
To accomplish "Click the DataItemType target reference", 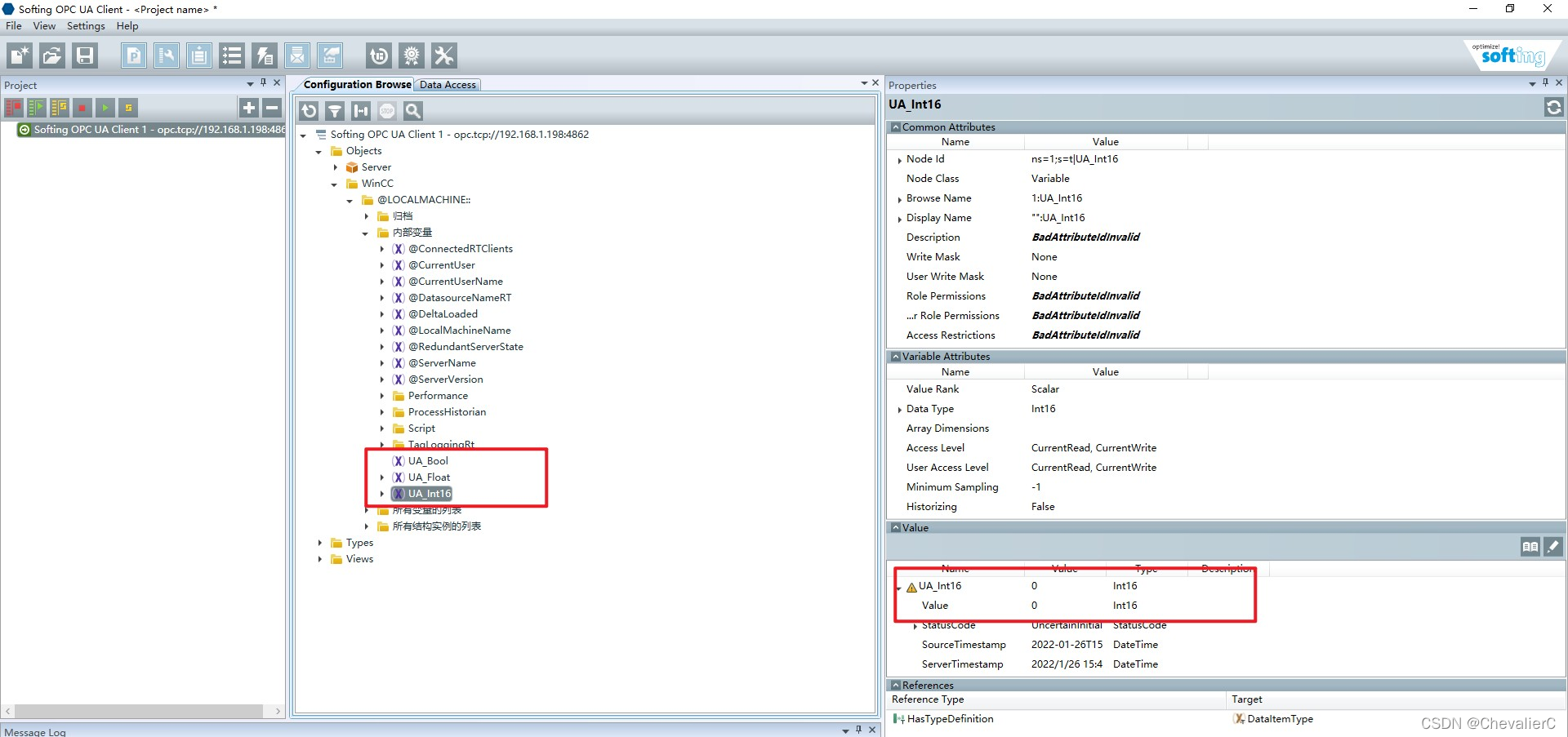I will tap(1280, 719).
